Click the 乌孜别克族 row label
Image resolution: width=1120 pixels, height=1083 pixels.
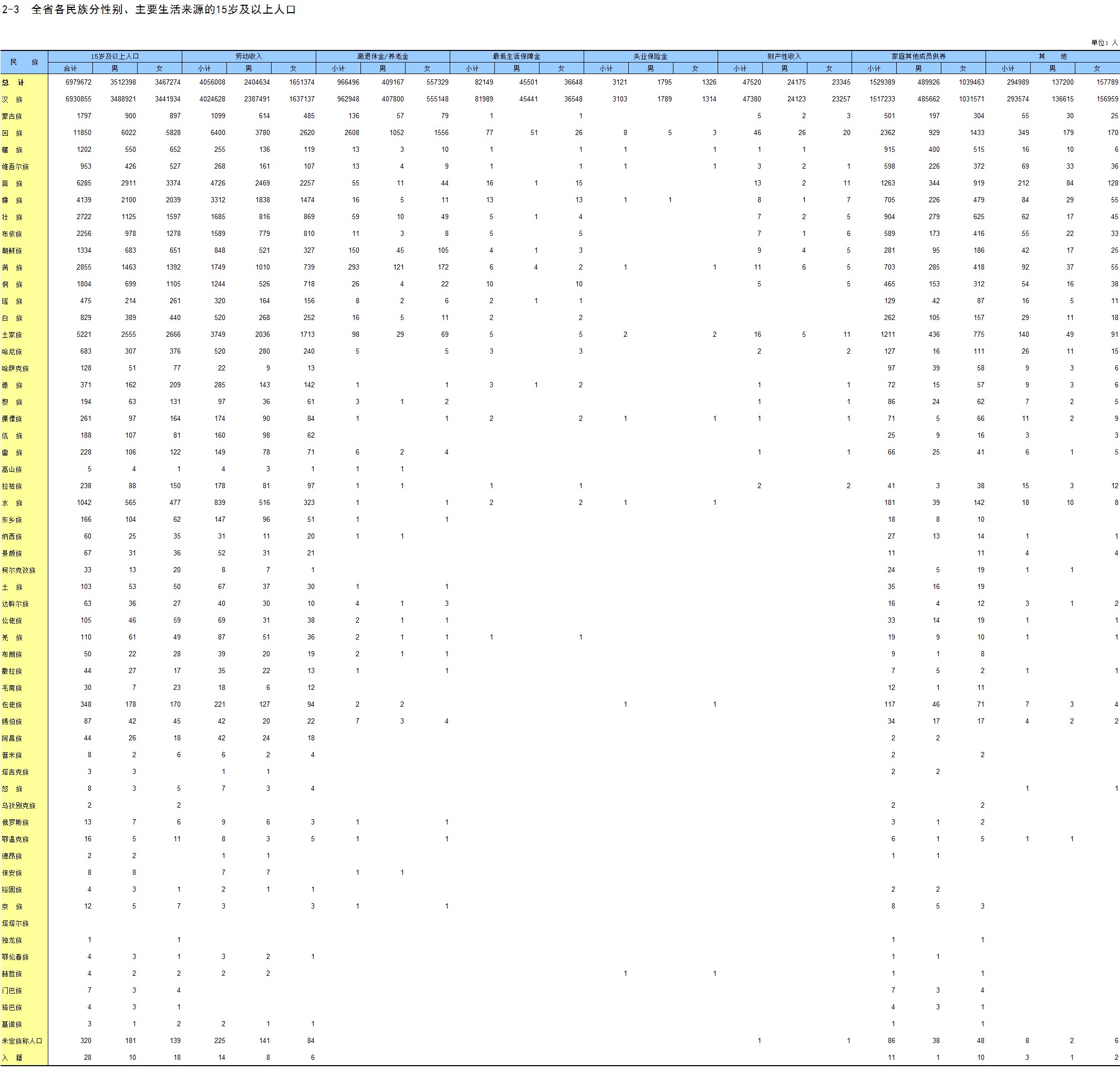tap(18, 806)
